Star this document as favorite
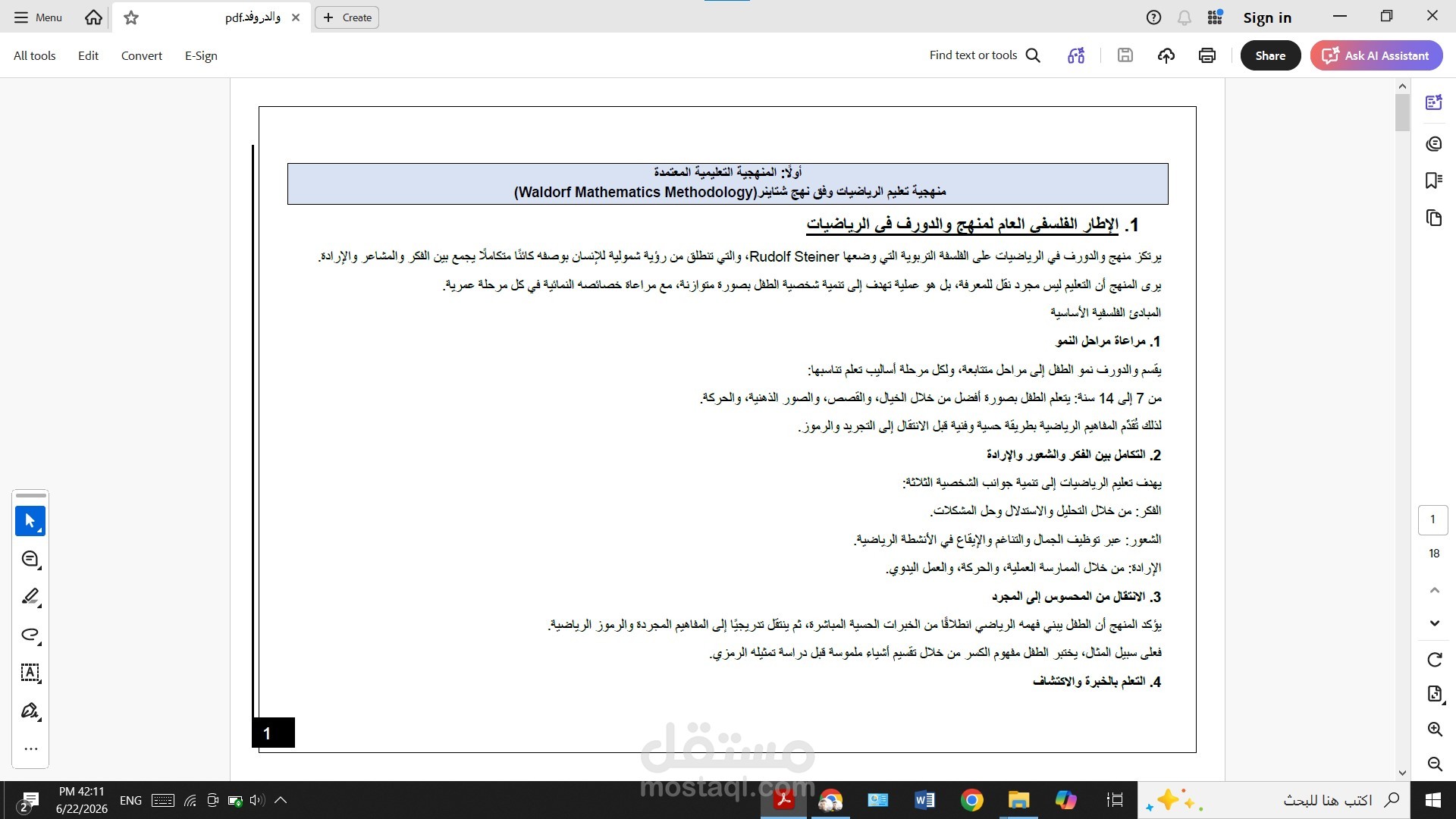The image size is (1456, 819). 131,17
